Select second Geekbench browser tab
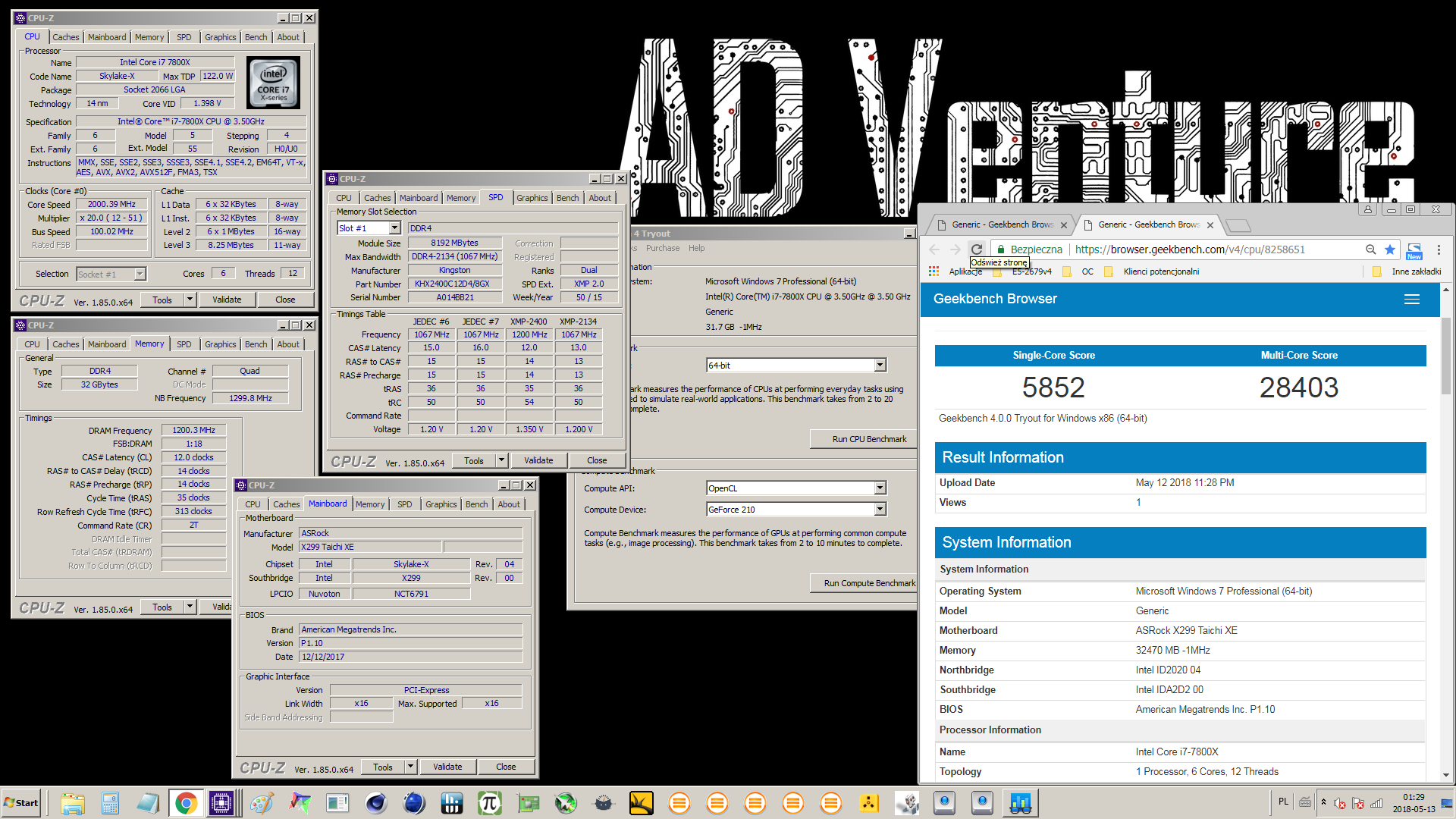The height and width of the screenshot is (819, 1456). pyautogui.click(x=1149, y=224)
